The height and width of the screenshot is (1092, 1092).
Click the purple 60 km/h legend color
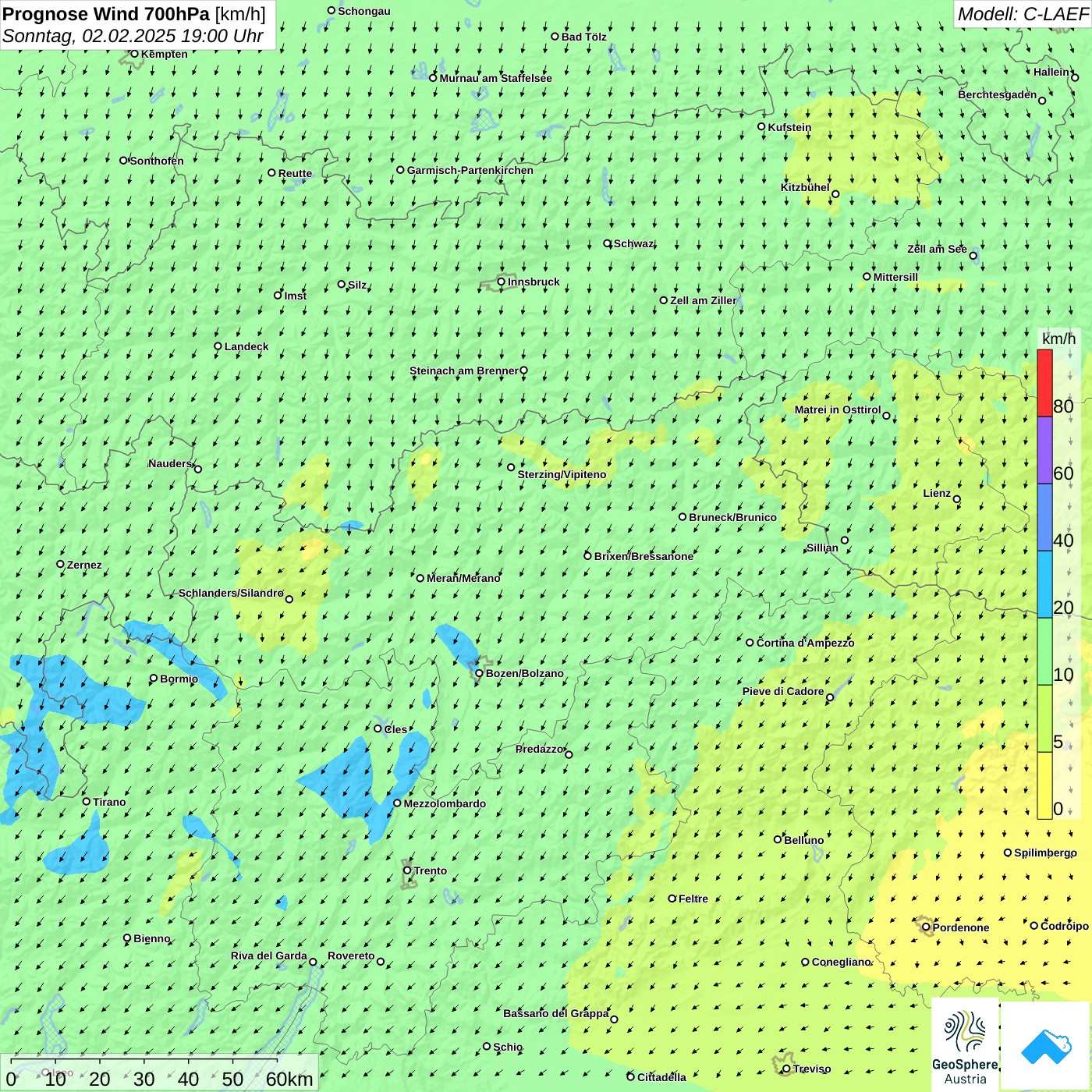tap(1044, 451)
